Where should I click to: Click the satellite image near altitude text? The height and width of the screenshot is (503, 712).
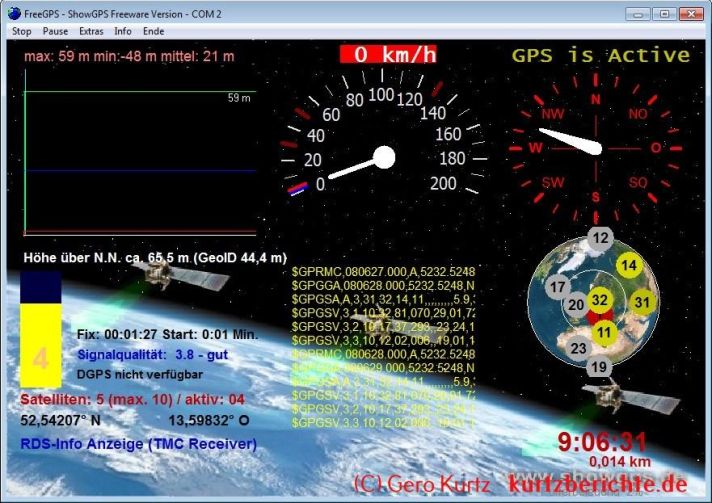click(182, 275)
